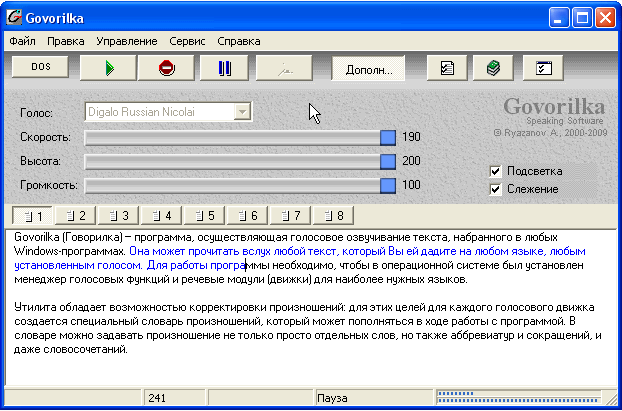The width and height of the screenshot is (622, 411).
Task: Open the Правка menu
Action: [65, 41]
